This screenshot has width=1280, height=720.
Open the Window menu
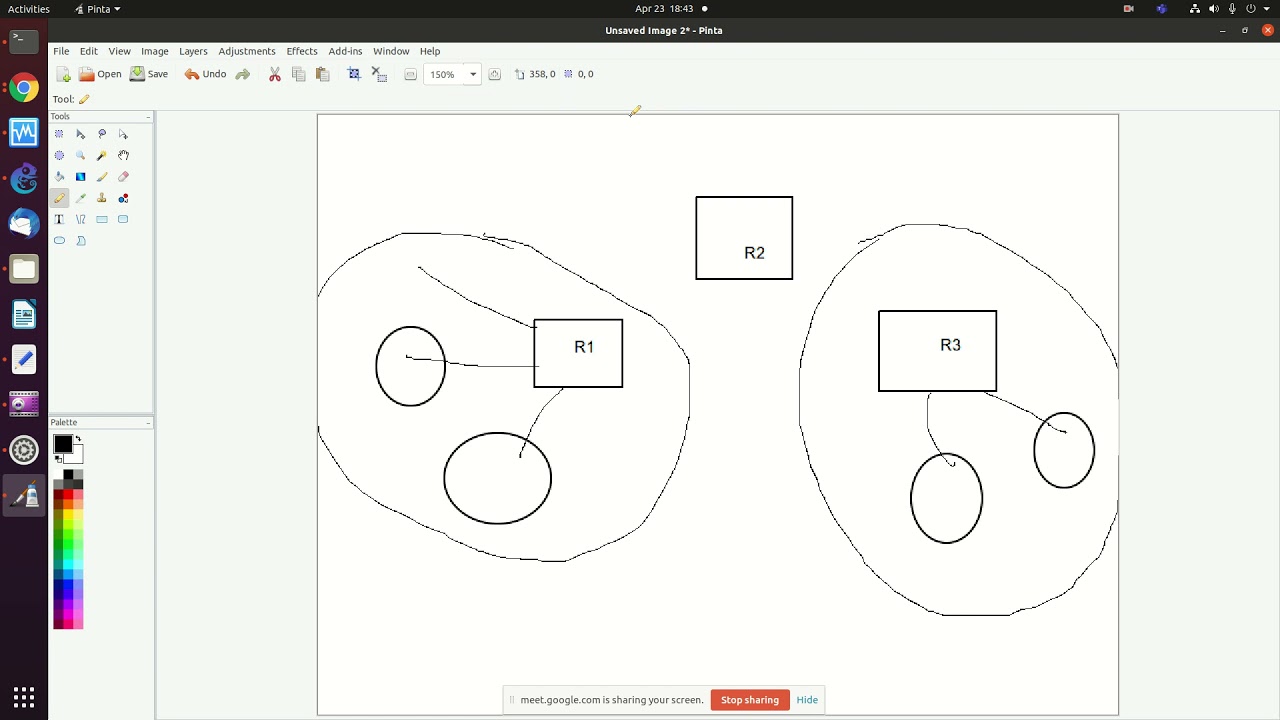tap(391, 51)
